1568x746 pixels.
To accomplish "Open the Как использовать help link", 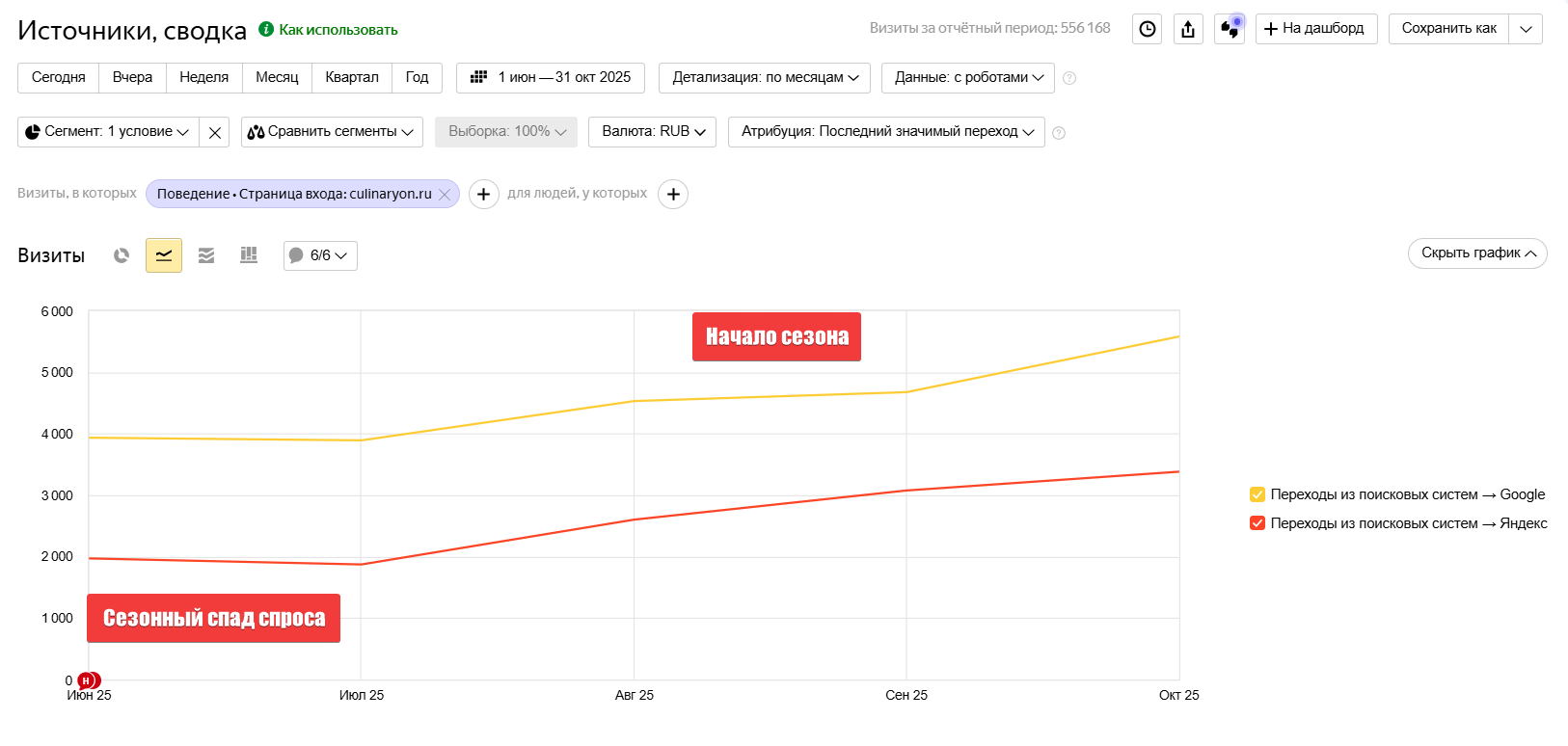I will pyautogui.click(x=338, y=30).
